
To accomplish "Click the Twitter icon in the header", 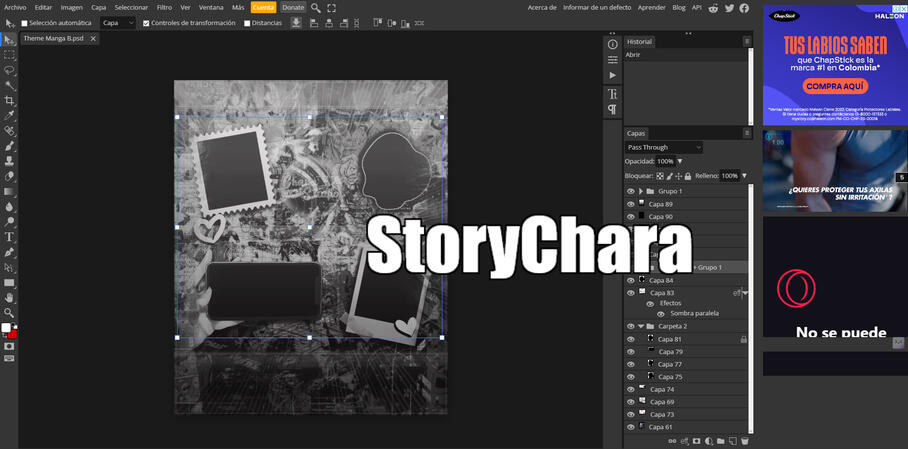I will 729,7.
